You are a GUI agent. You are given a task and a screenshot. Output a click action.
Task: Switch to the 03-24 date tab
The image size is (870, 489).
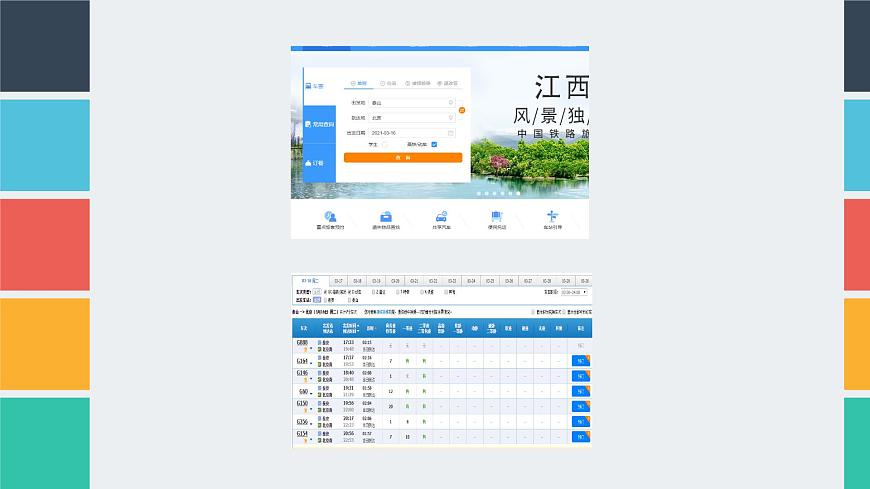point(471,281)
